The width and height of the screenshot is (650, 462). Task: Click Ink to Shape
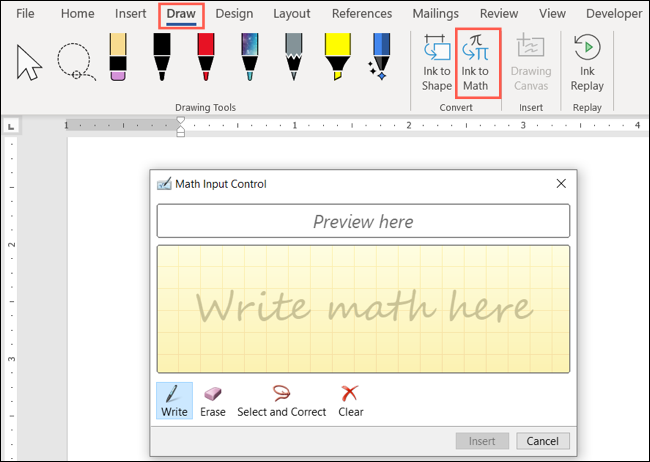(437, 63)
